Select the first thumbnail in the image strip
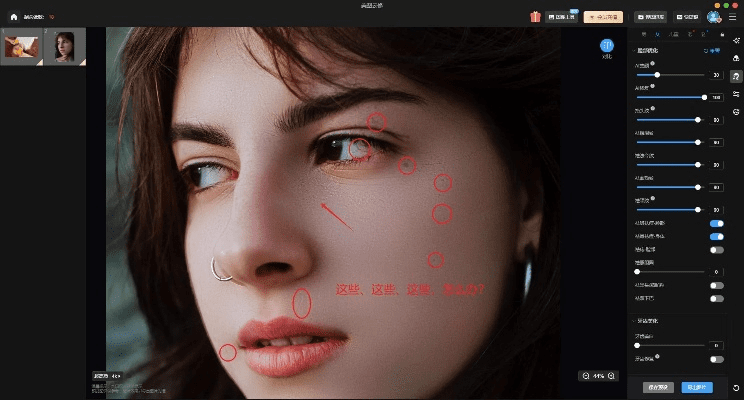744x400 pixels. point(22,46)
